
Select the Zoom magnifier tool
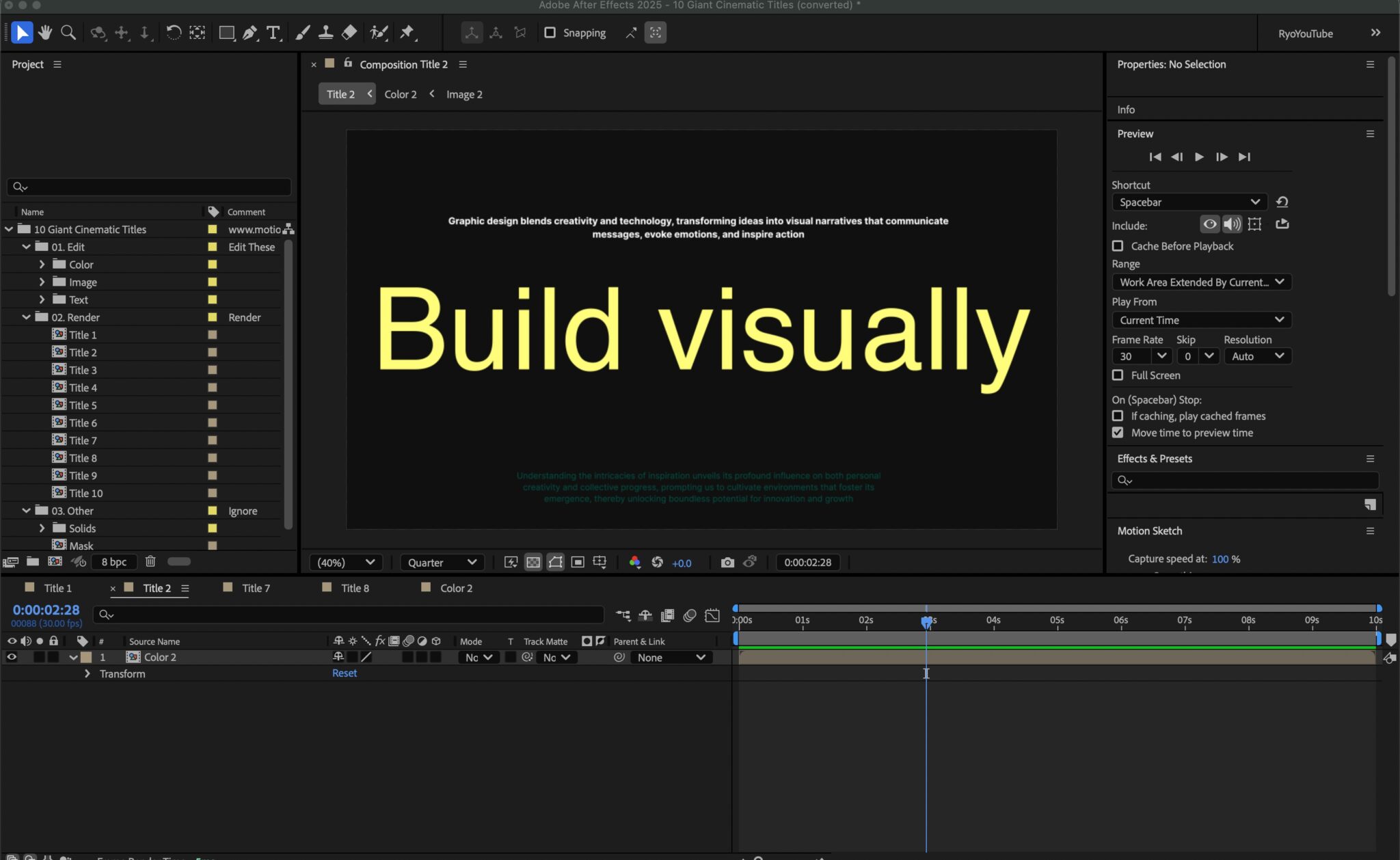[x=68, y=32]
